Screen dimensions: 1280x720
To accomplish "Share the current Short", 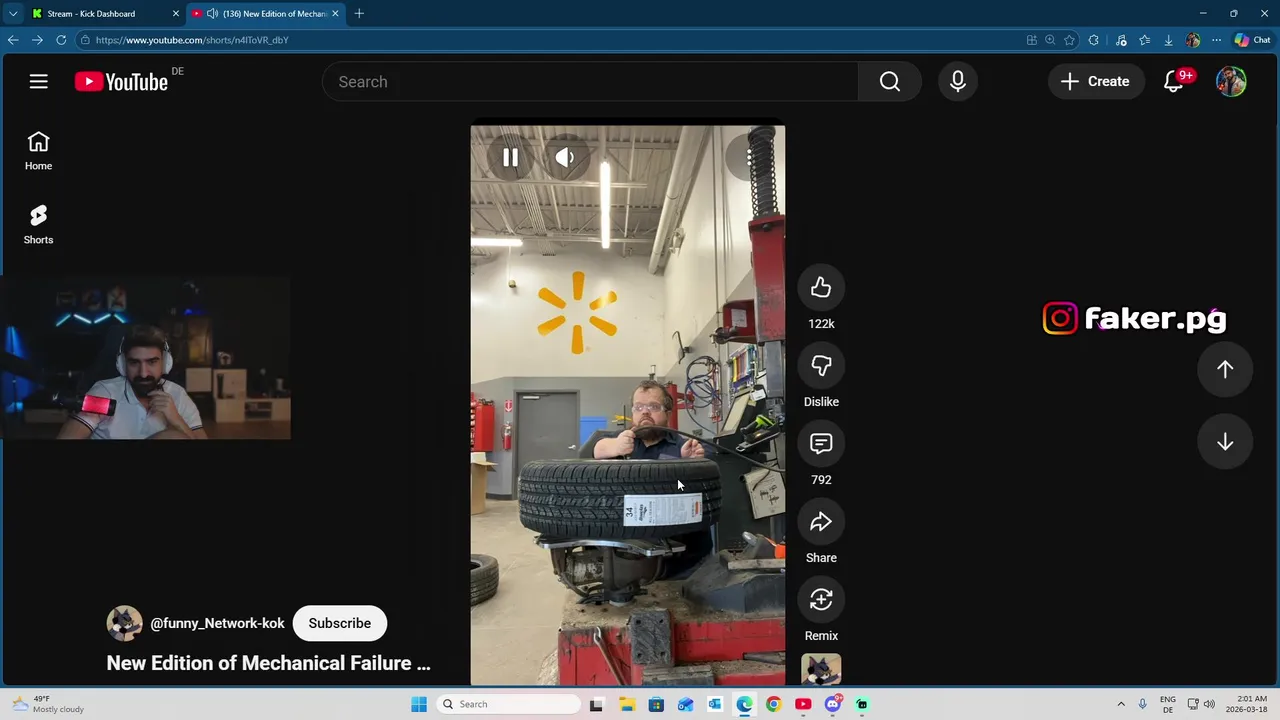I will tap(821, 522).
